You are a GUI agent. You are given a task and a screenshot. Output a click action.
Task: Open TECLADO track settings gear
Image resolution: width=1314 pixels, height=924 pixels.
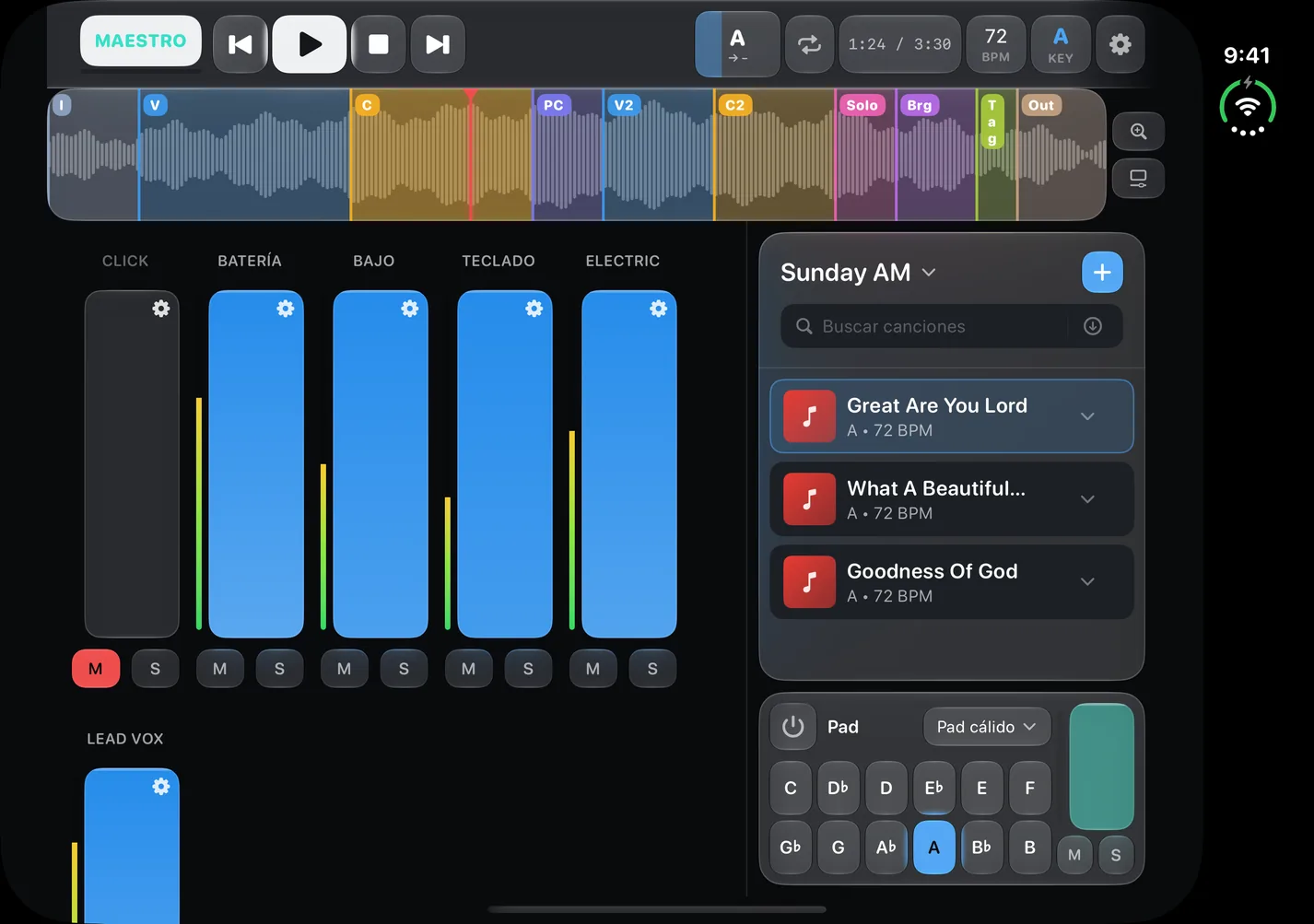pyautogui.click(x=534, y=309)
